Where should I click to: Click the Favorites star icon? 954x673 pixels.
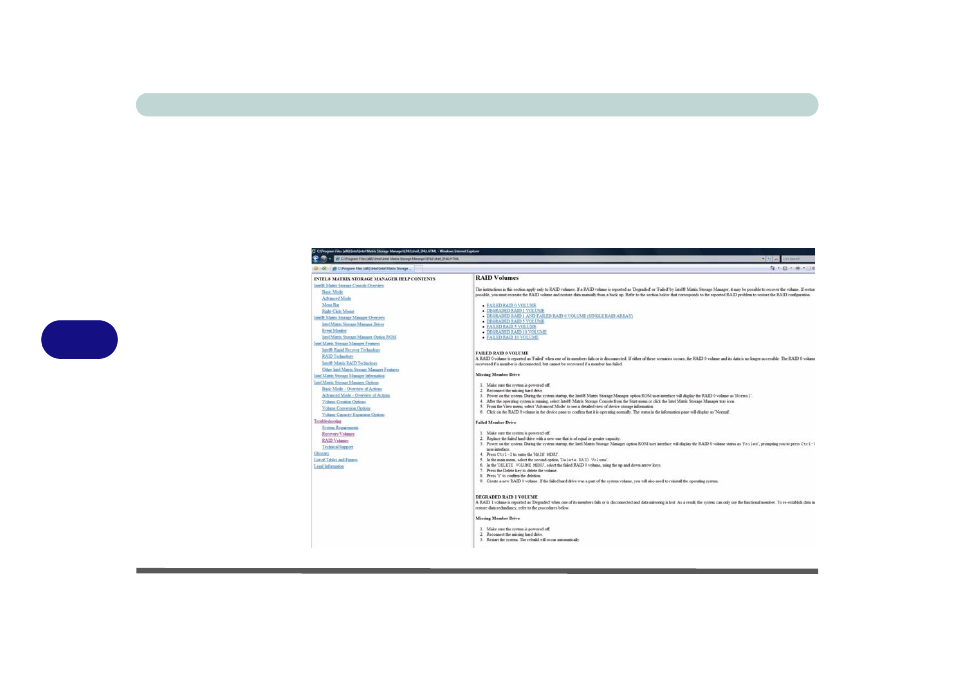coord(316,268)
